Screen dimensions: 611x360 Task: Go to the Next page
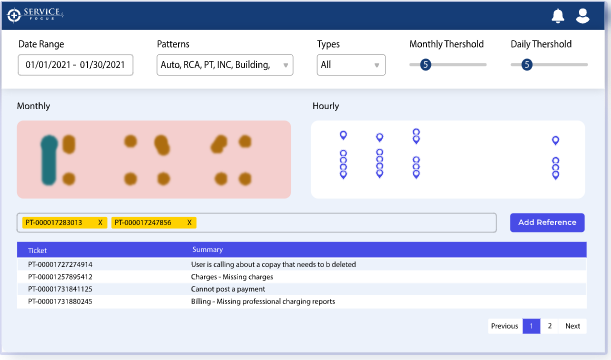click(573, 326)
